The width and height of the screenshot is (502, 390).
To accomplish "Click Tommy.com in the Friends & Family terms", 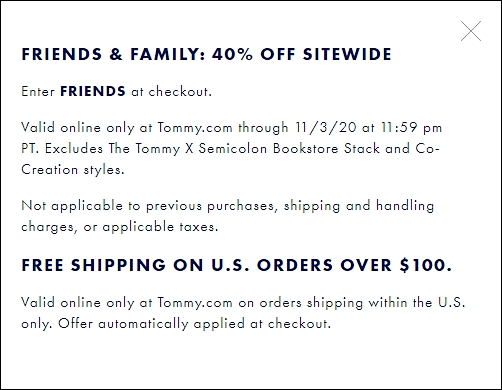I will point(195,128).
